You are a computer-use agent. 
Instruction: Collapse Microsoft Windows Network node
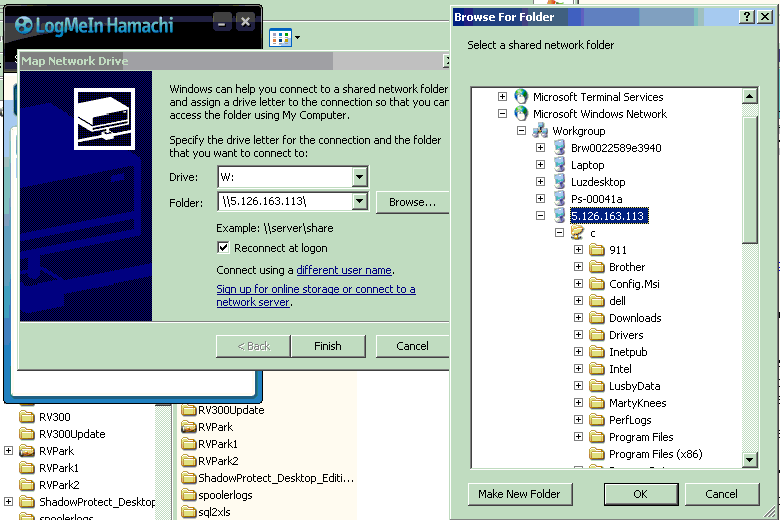coord(502,113)
